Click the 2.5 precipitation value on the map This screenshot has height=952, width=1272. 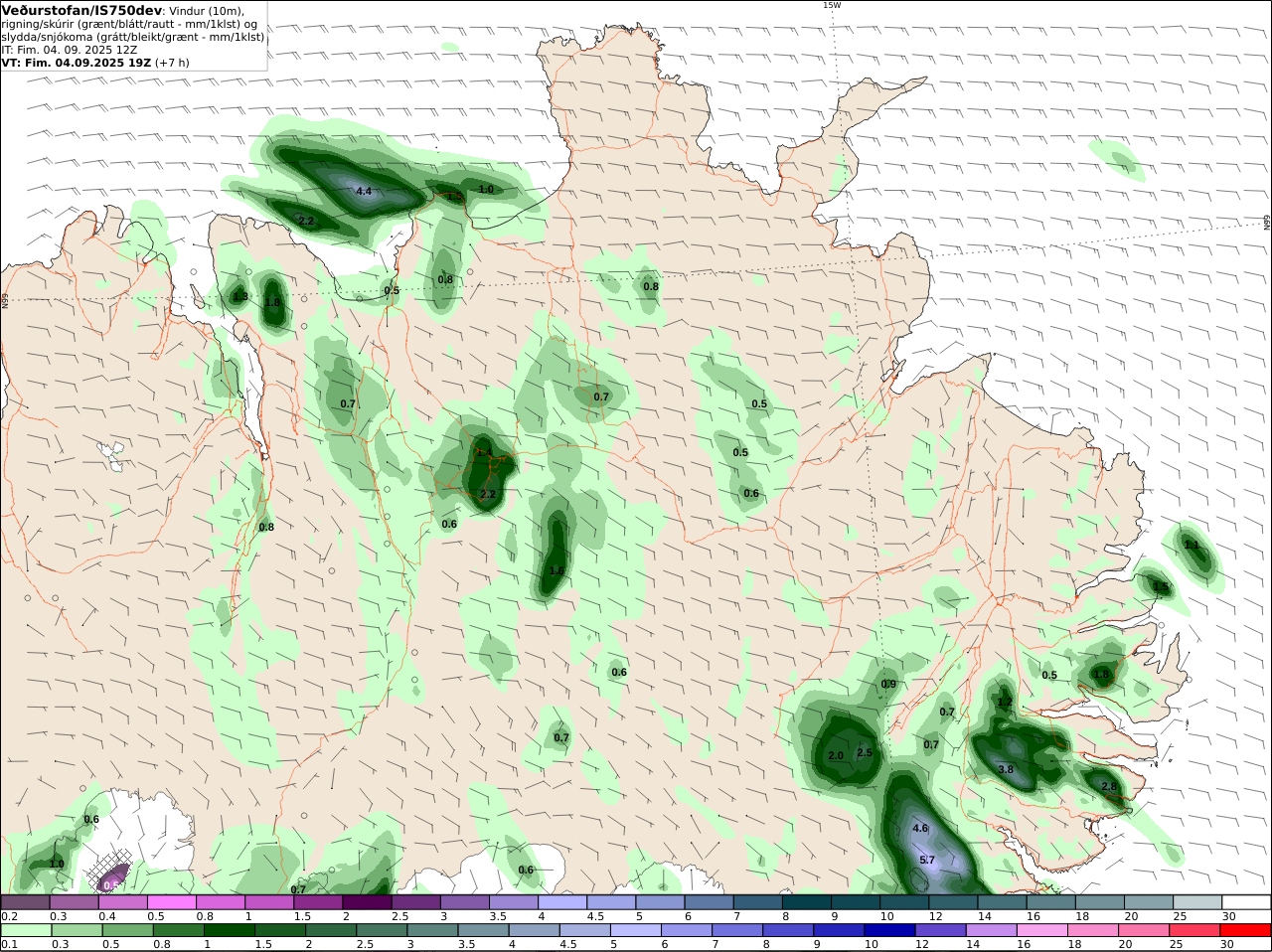[865, 752]
